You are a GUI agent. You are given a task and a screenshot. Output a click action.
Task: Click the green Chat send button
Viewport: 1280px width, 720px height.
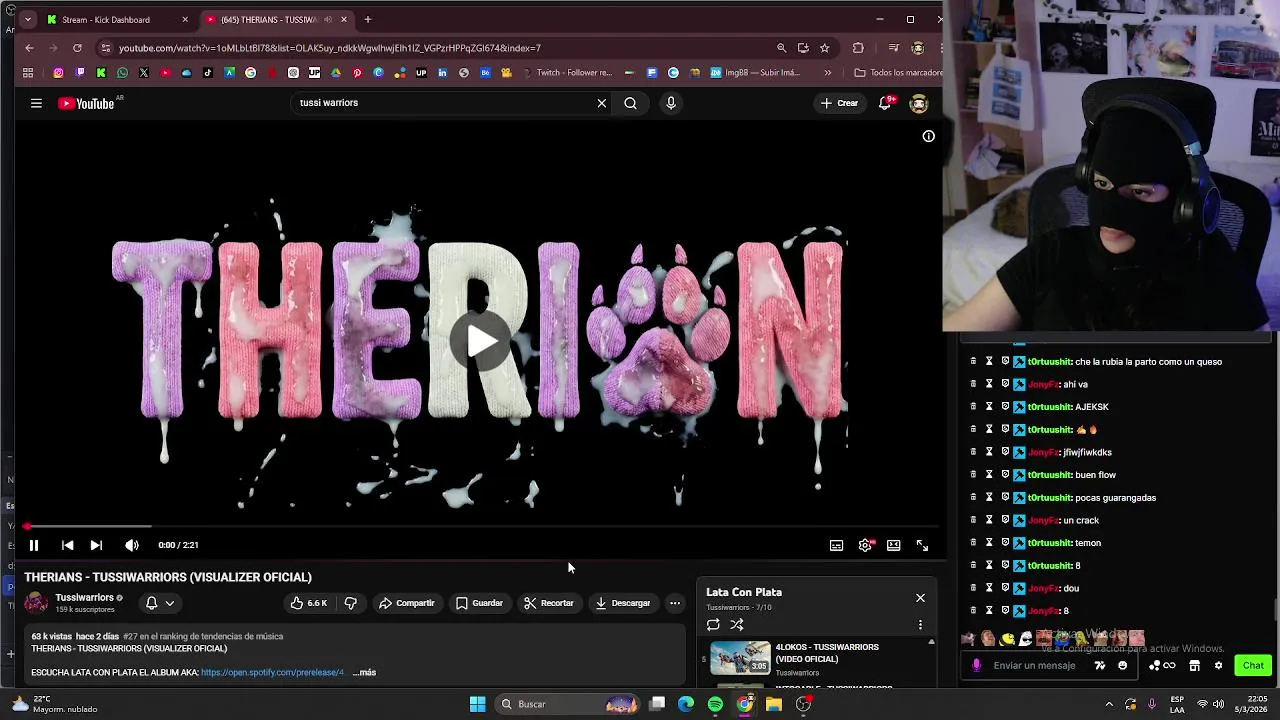pos(1253,665)
